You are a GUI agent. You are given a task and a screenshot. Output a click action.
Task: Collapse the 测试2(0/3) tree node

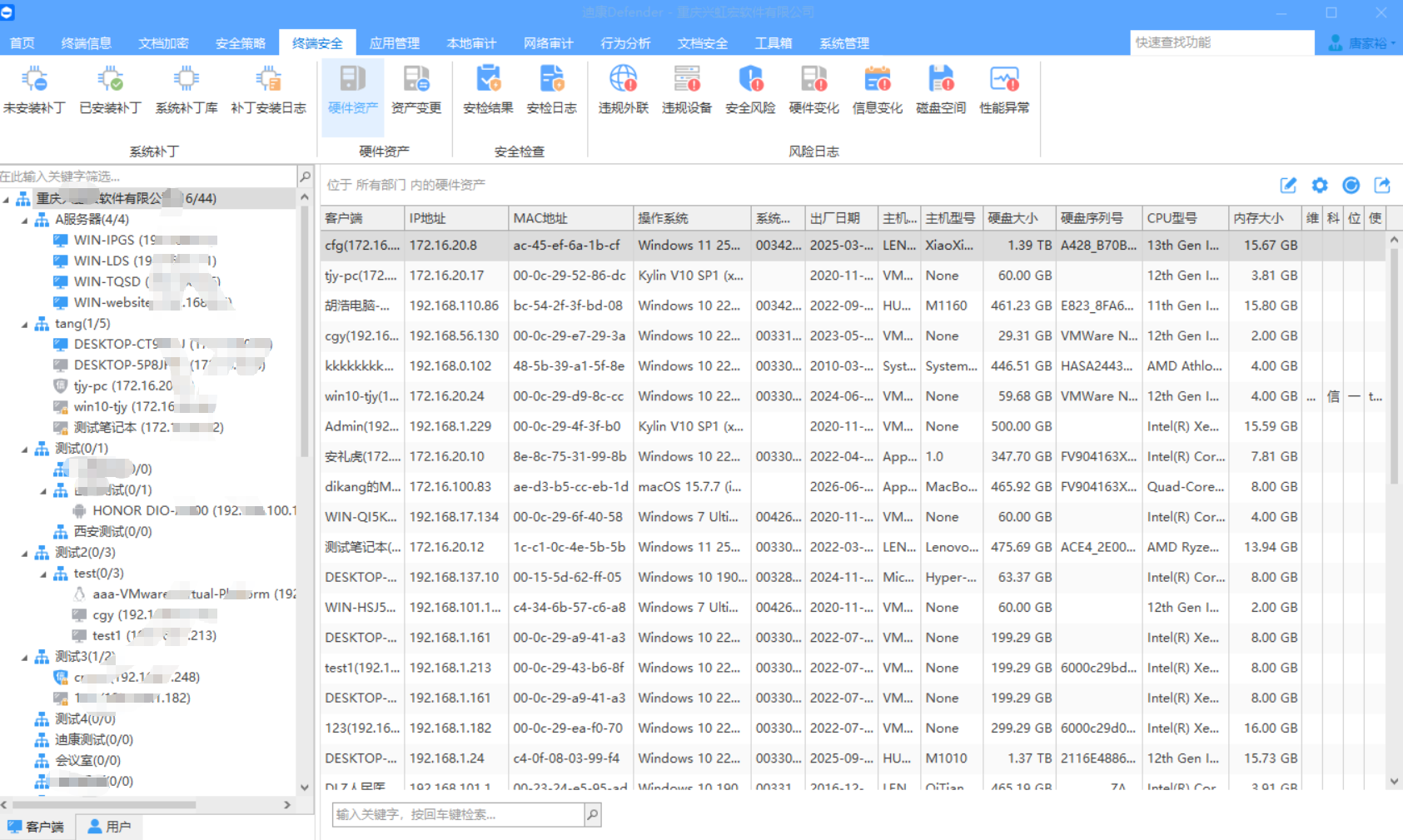click(24, 553)
